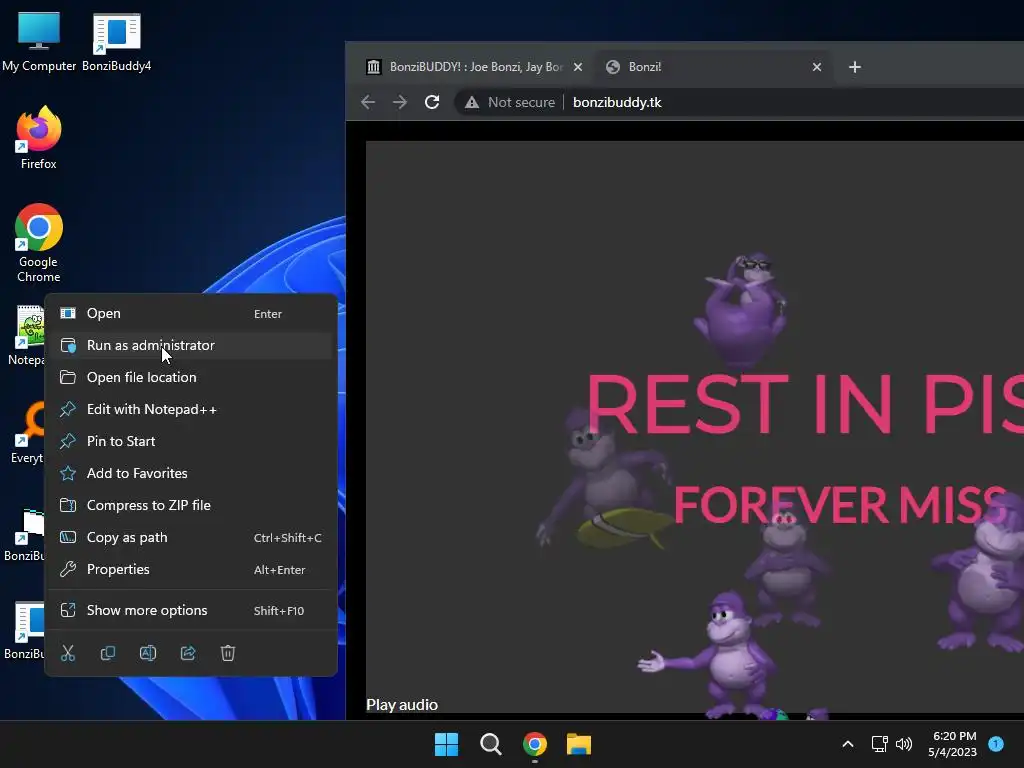The image size is (1024, 768).
Task: Open network status in tray
Action: (880, 744)
